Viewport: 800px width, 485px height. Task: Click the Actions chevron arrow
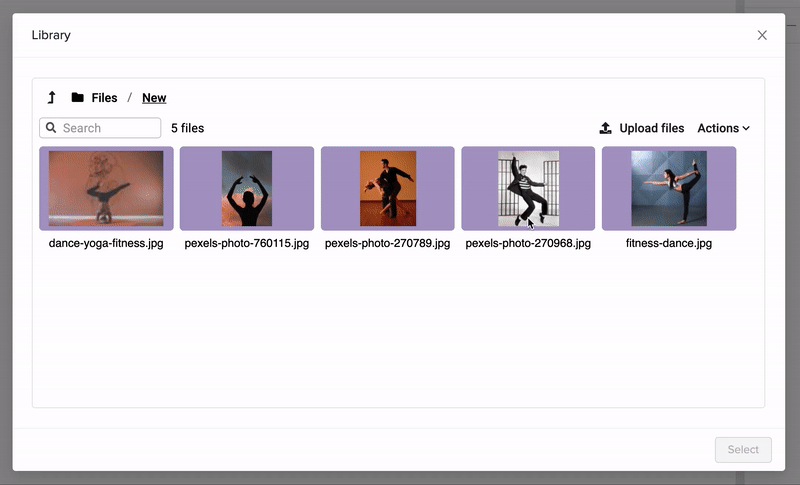[x=746, y=129]
